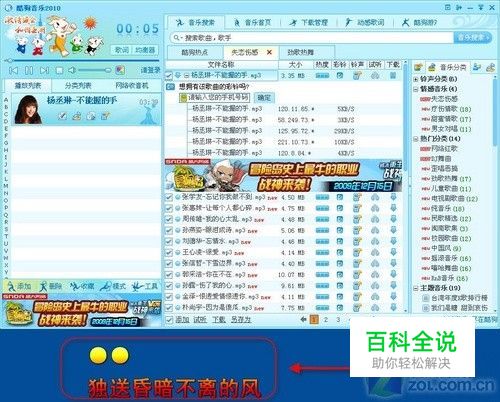Go to page 2 of results

point(326,320)
